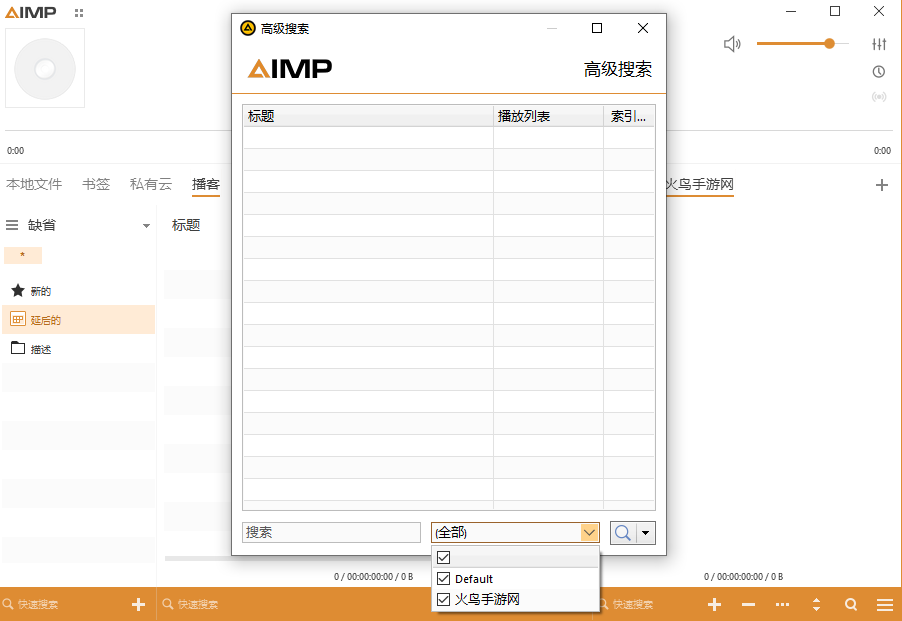Select the 火鸟手游网 playlist tab
Viewport: 902px width, 621px height.
click(x=700, y=184)
